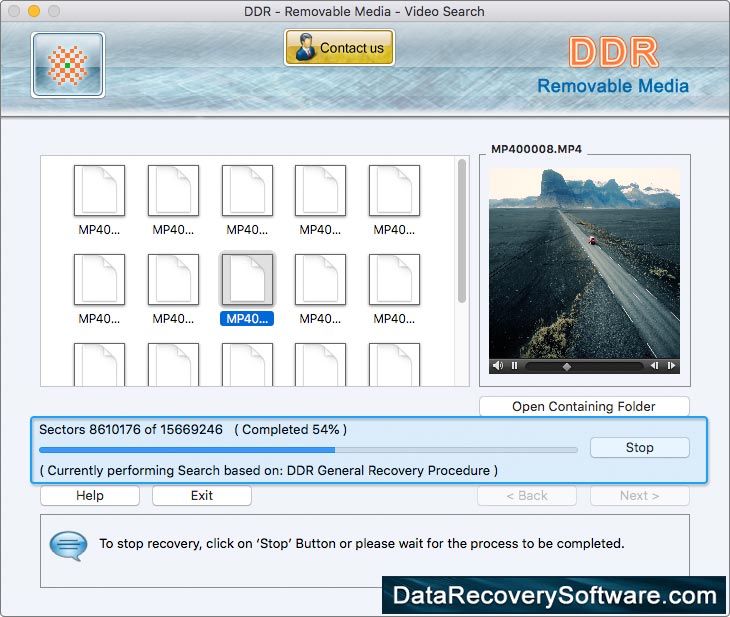Select second file icon in third row

(173, 365)
